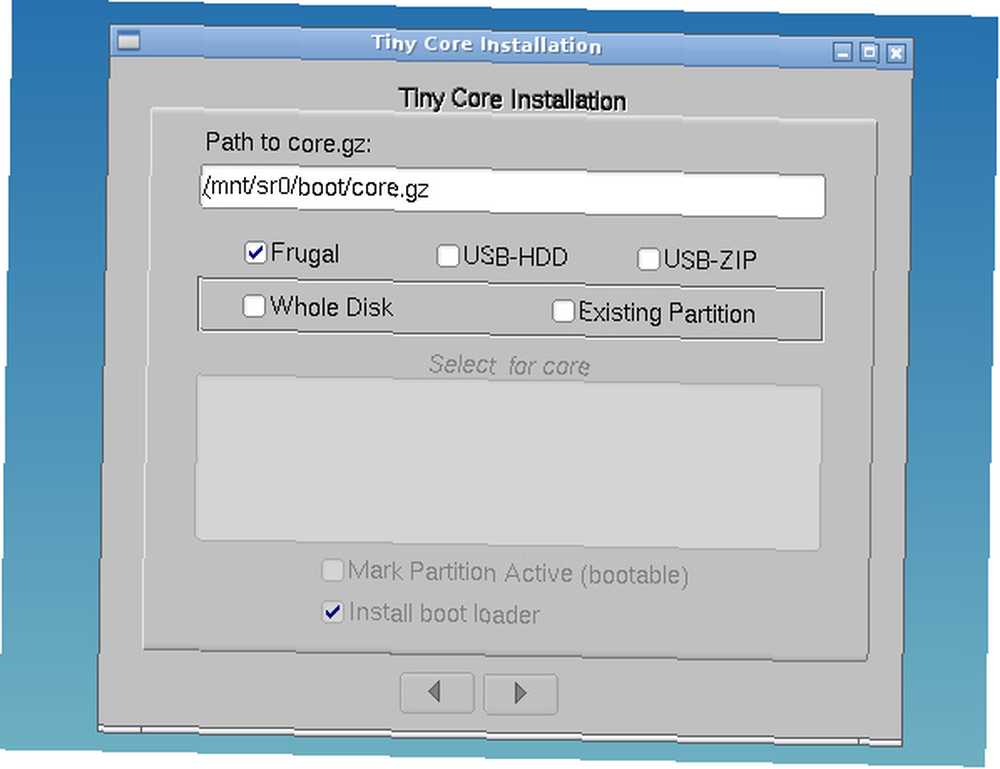
Task: Click the 'Path to core.gz:' label
Action: click(x=288, y=142)
